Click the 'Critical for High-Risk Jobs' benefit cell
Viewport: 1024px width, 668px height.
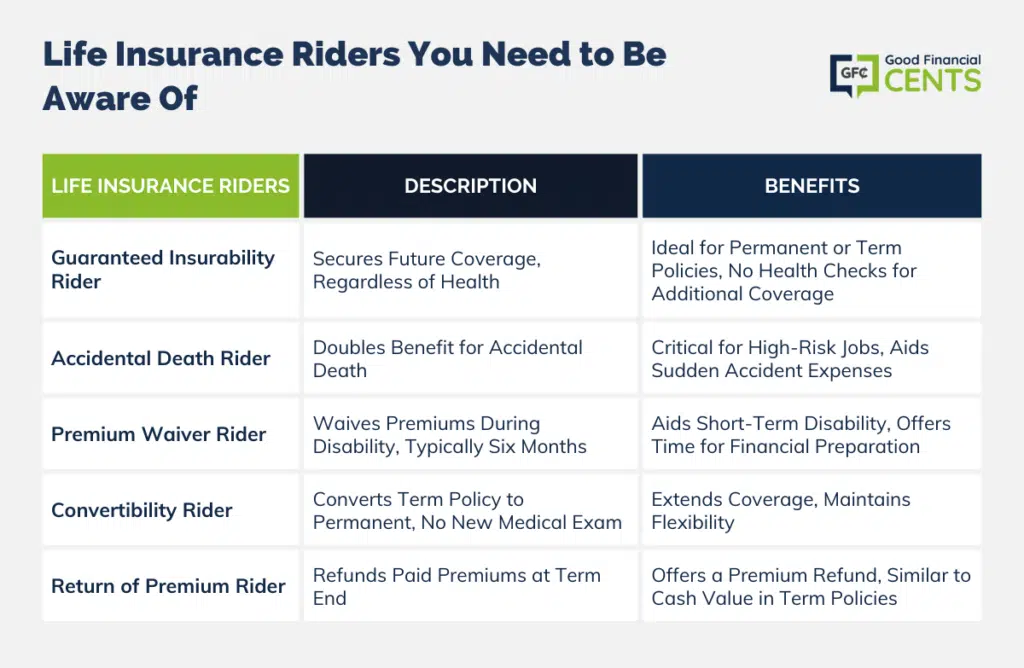[x=812, y=358]
